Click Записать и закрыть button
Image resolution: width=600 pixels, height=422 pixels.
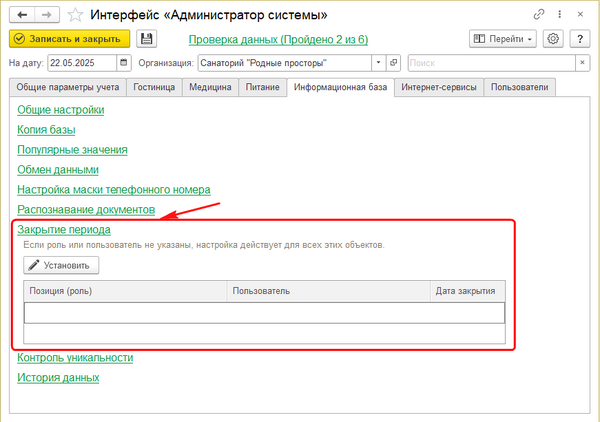70,39
